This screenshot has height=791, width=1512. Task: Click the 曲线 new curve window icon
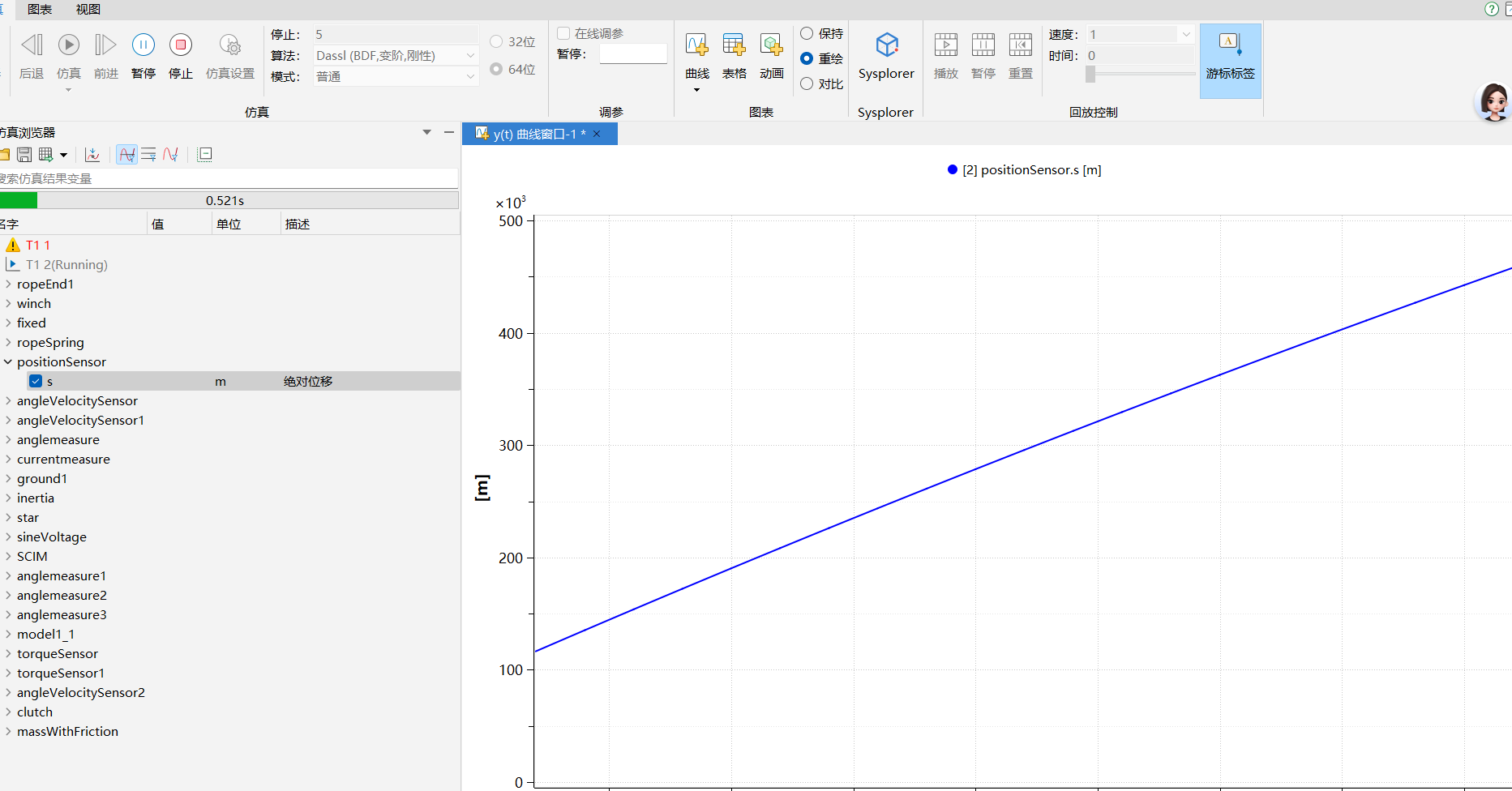pos(696,45)
